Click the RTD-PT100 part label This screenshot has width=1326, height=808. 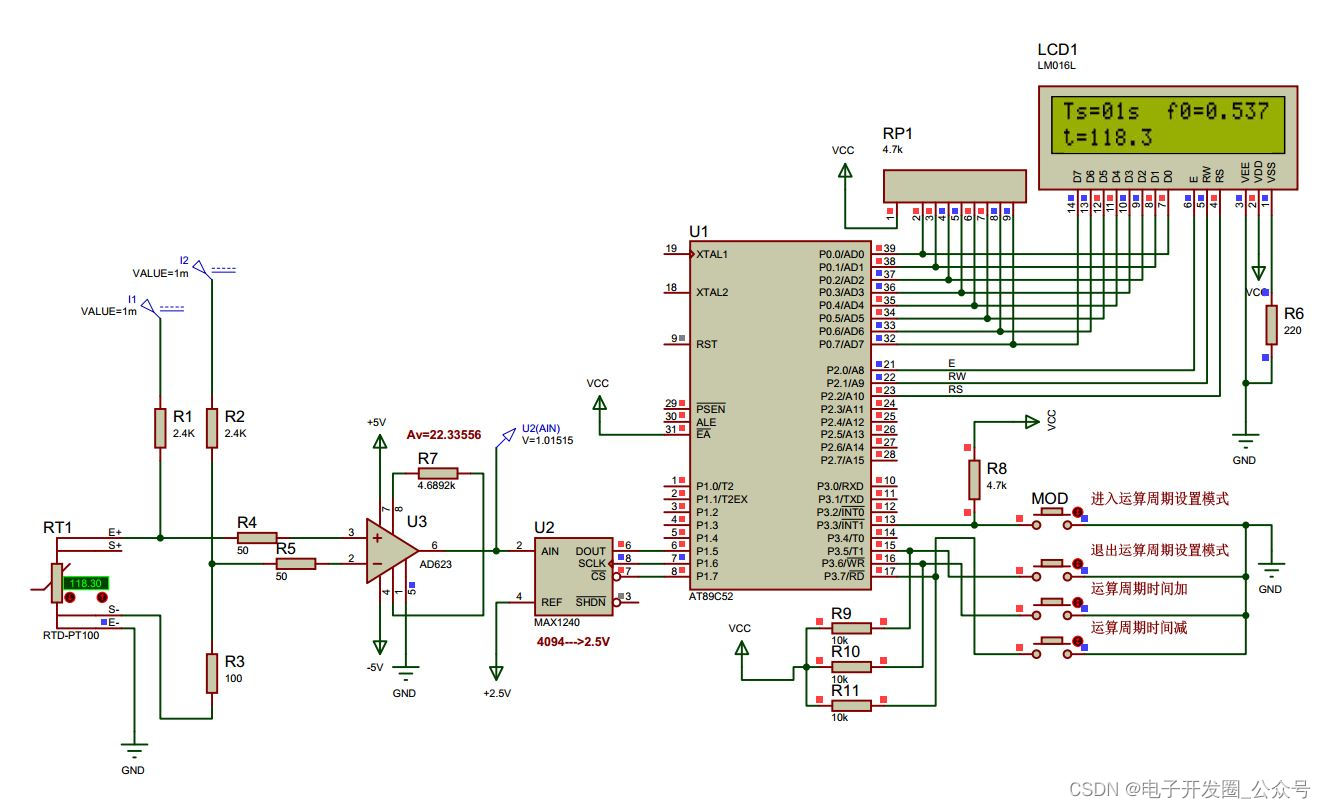(71, 636)
